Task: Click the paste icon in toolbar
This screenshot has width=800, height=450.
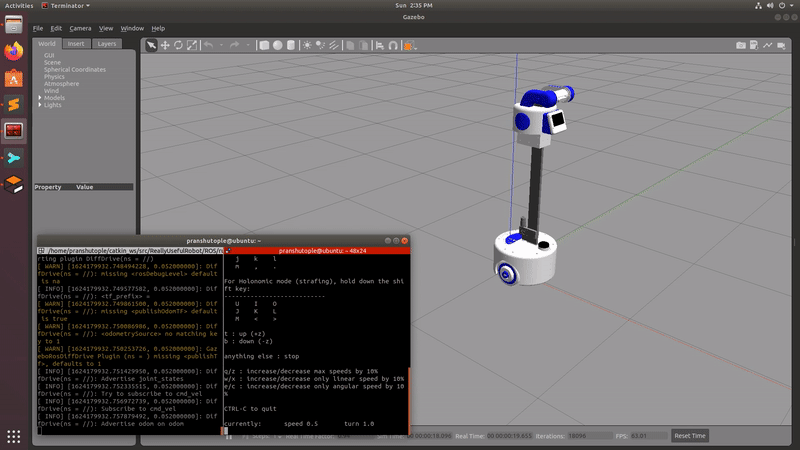Action: click(363, 45)
